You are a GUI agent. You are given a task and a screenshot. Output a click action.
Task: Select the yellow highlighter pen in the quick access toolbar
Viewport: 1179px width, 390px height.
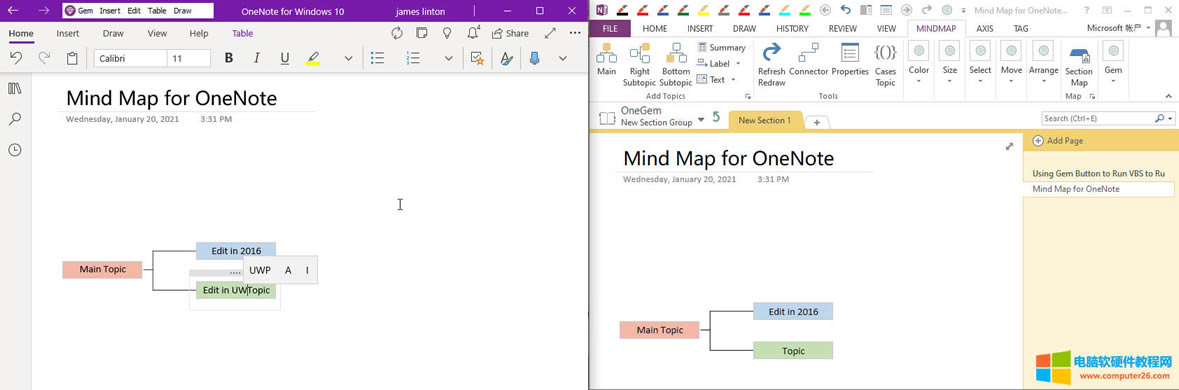[x=702, y=11]
